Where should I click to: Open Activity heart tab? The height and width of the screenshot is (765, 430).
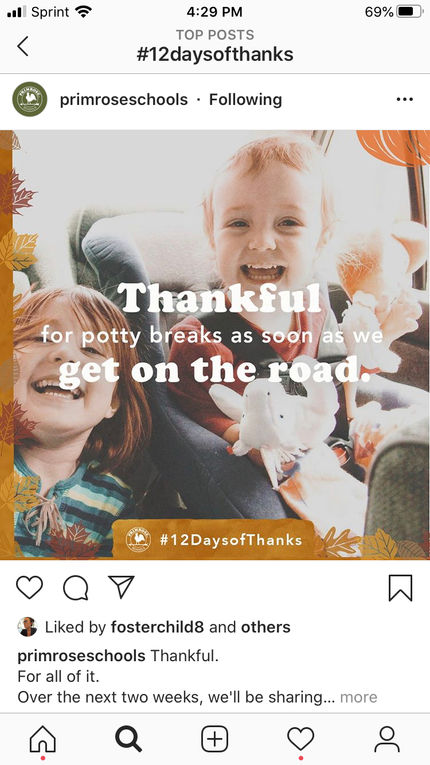(x=301, y=739)
